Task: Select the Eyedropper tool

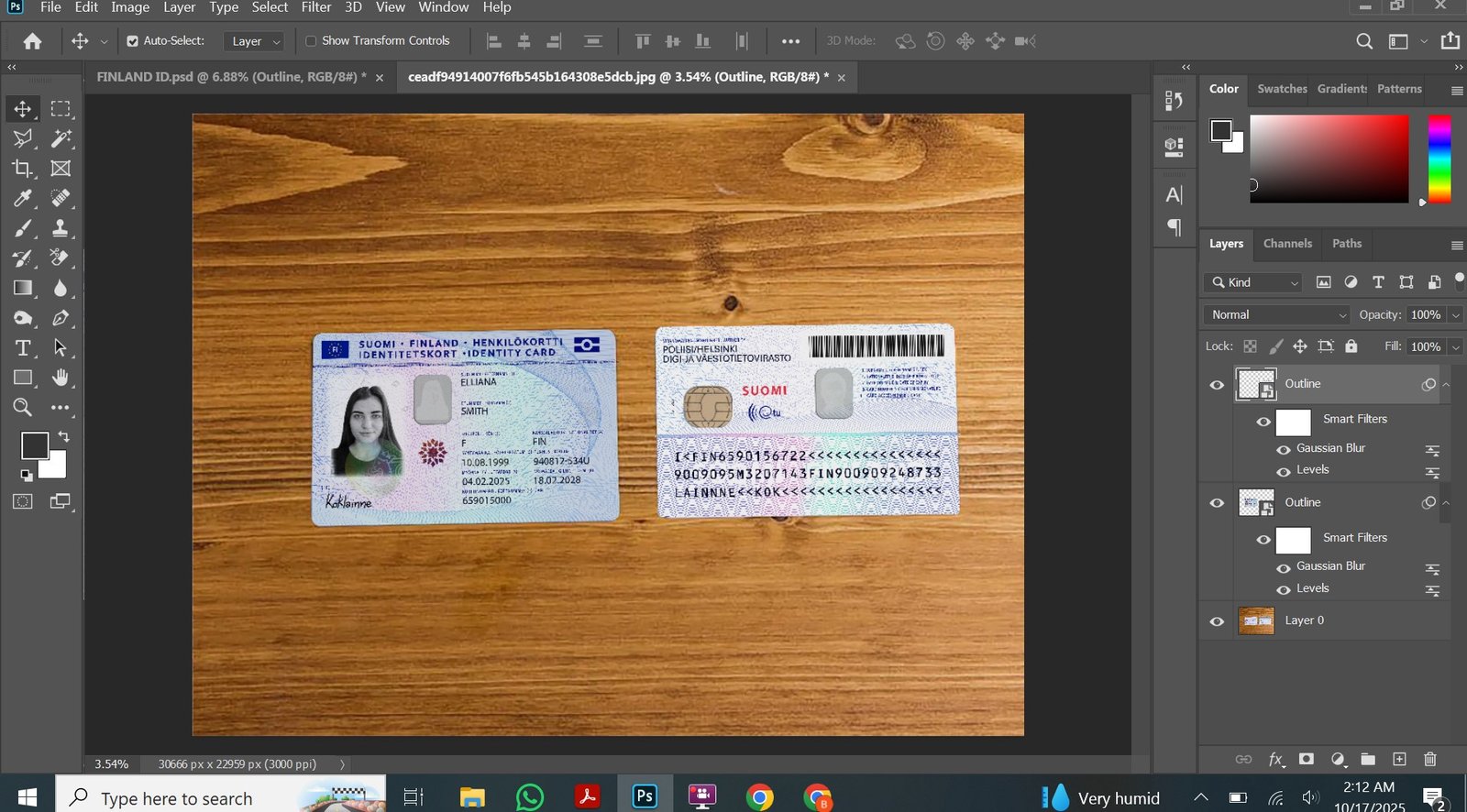Action: coord(22,198)
